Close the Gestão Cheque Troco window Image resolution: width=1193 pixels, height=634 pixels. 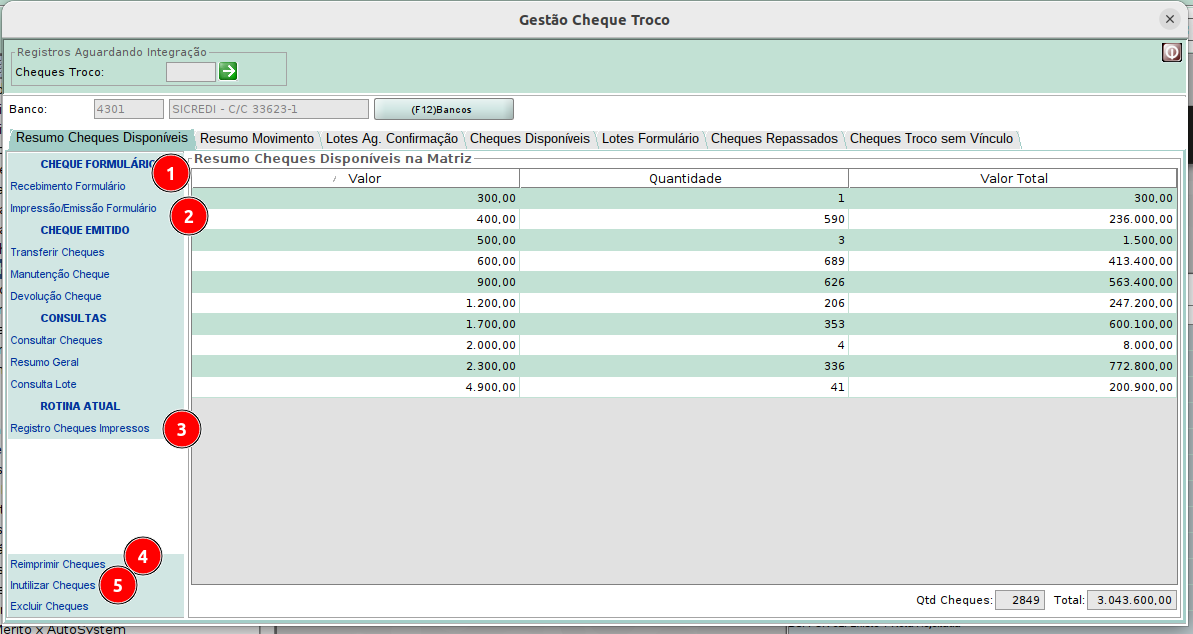click(x=1169, y=19)
